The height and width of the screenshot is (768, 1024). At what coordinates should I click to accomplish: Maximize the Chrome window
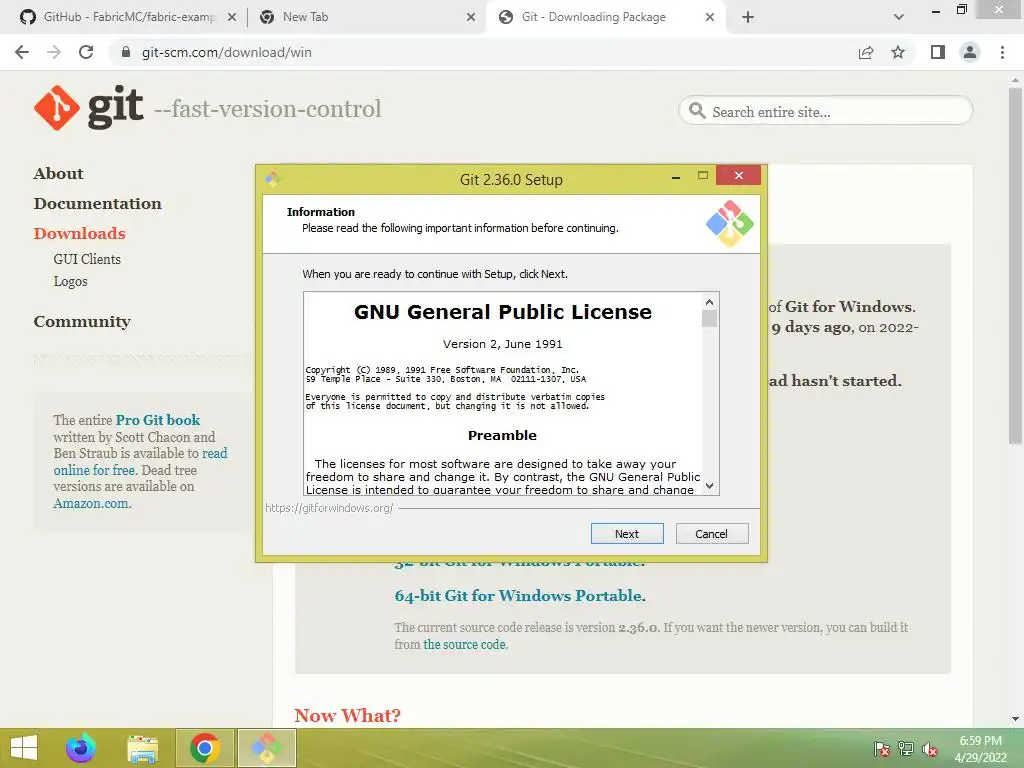coord(962,9)
